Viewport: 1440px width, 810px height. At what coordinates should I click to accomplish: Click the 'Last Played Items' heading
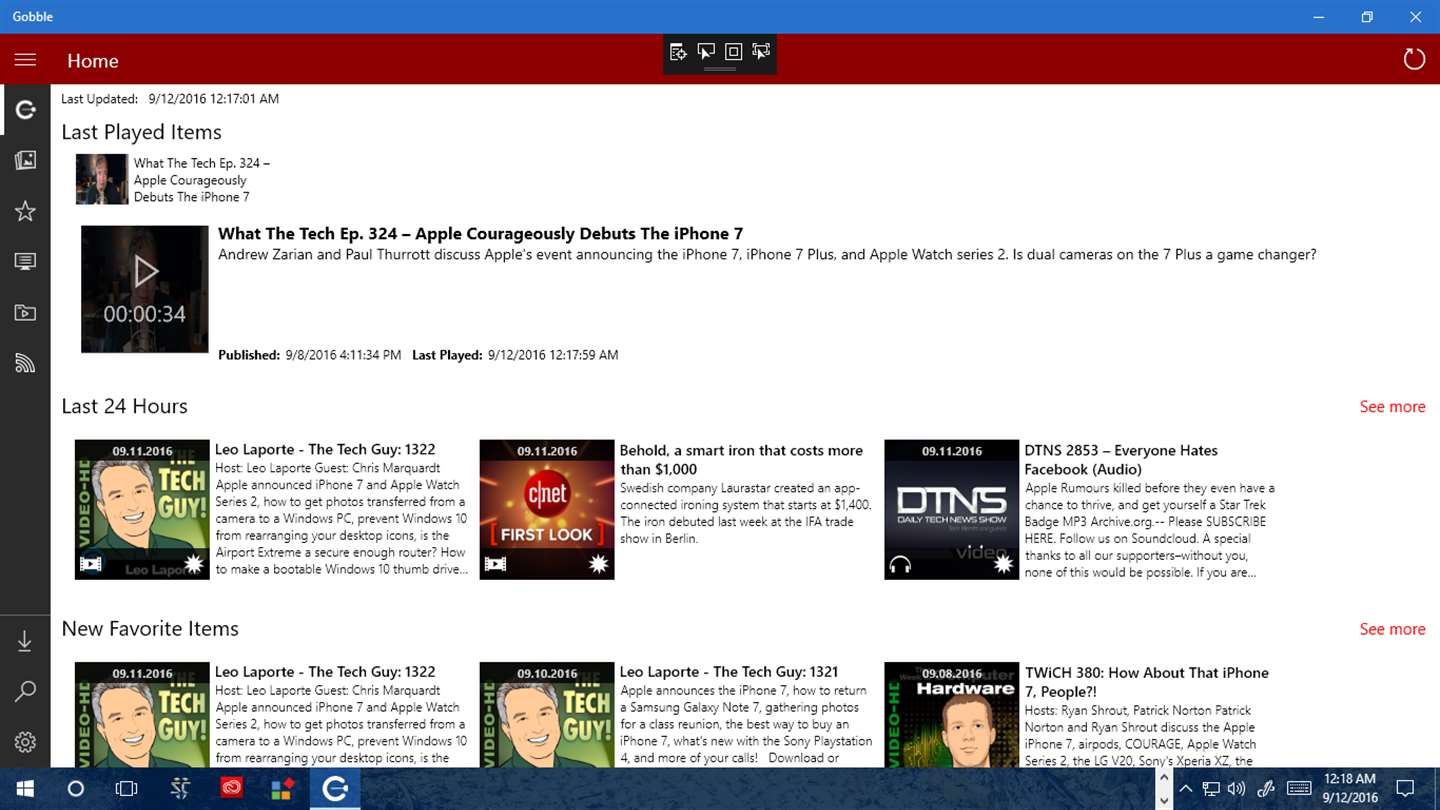(141, 132)
